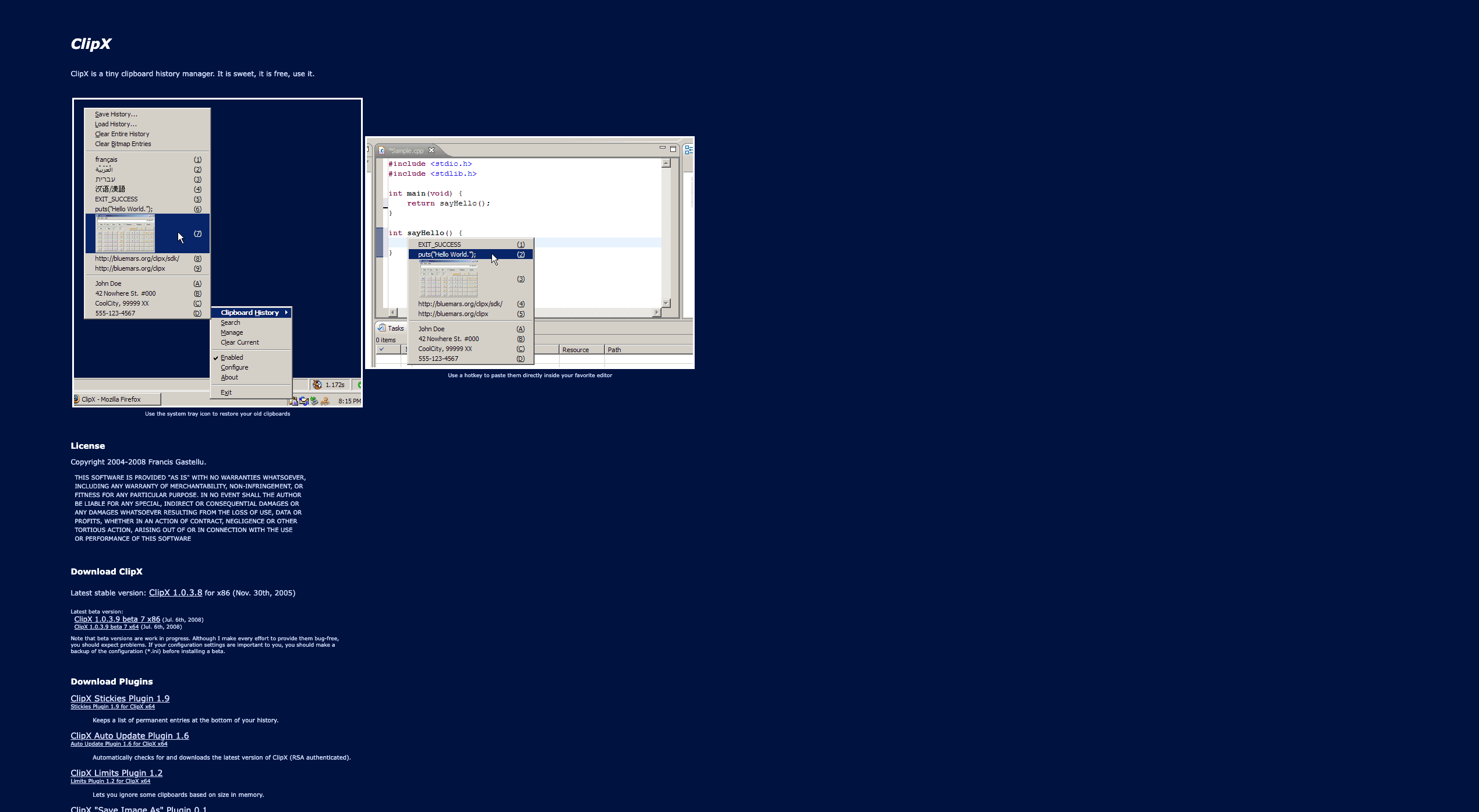Click the Download Plugins heading

coord(112,682)
